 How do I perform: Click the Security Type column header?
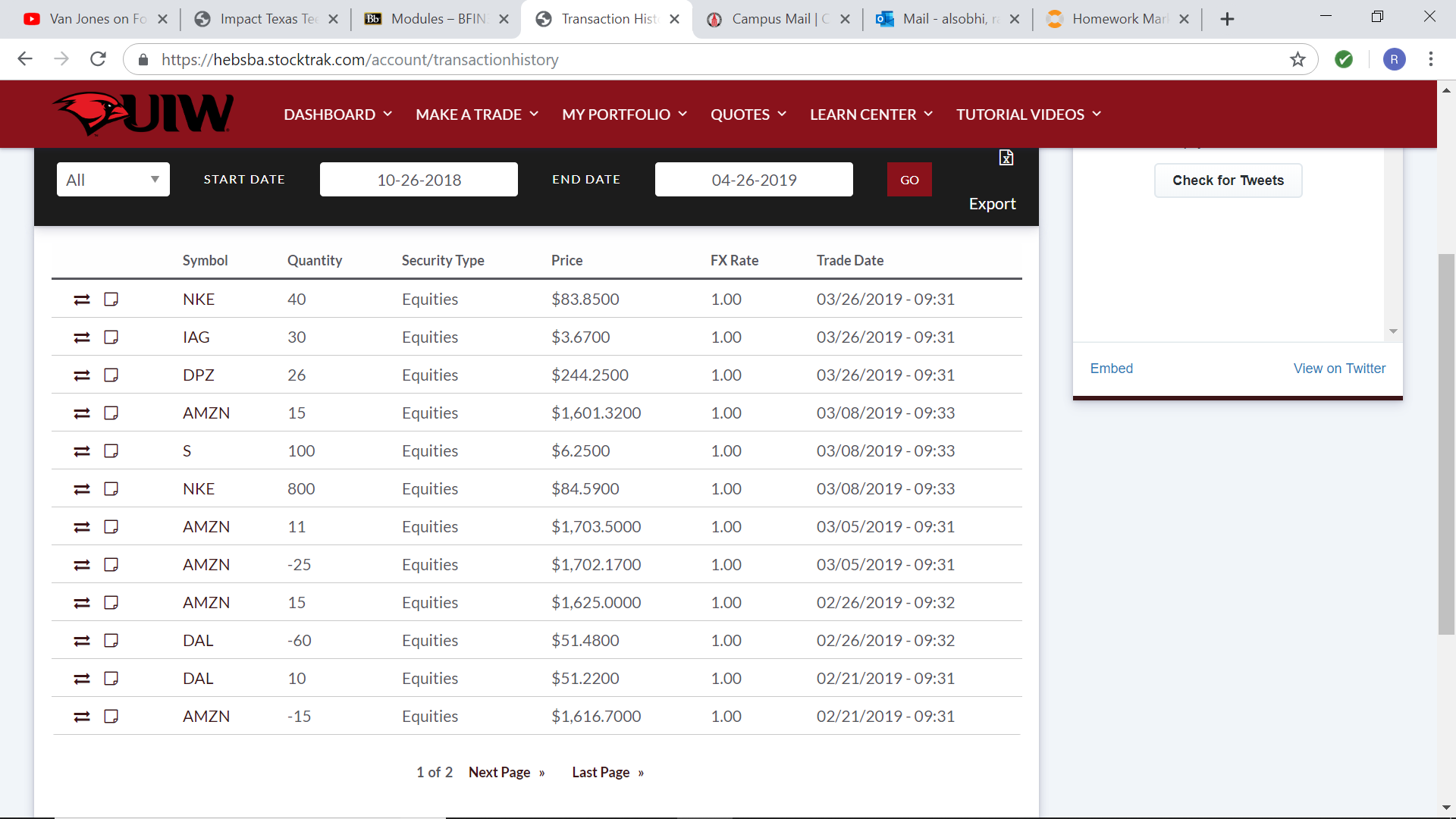[x=443, y=260]
